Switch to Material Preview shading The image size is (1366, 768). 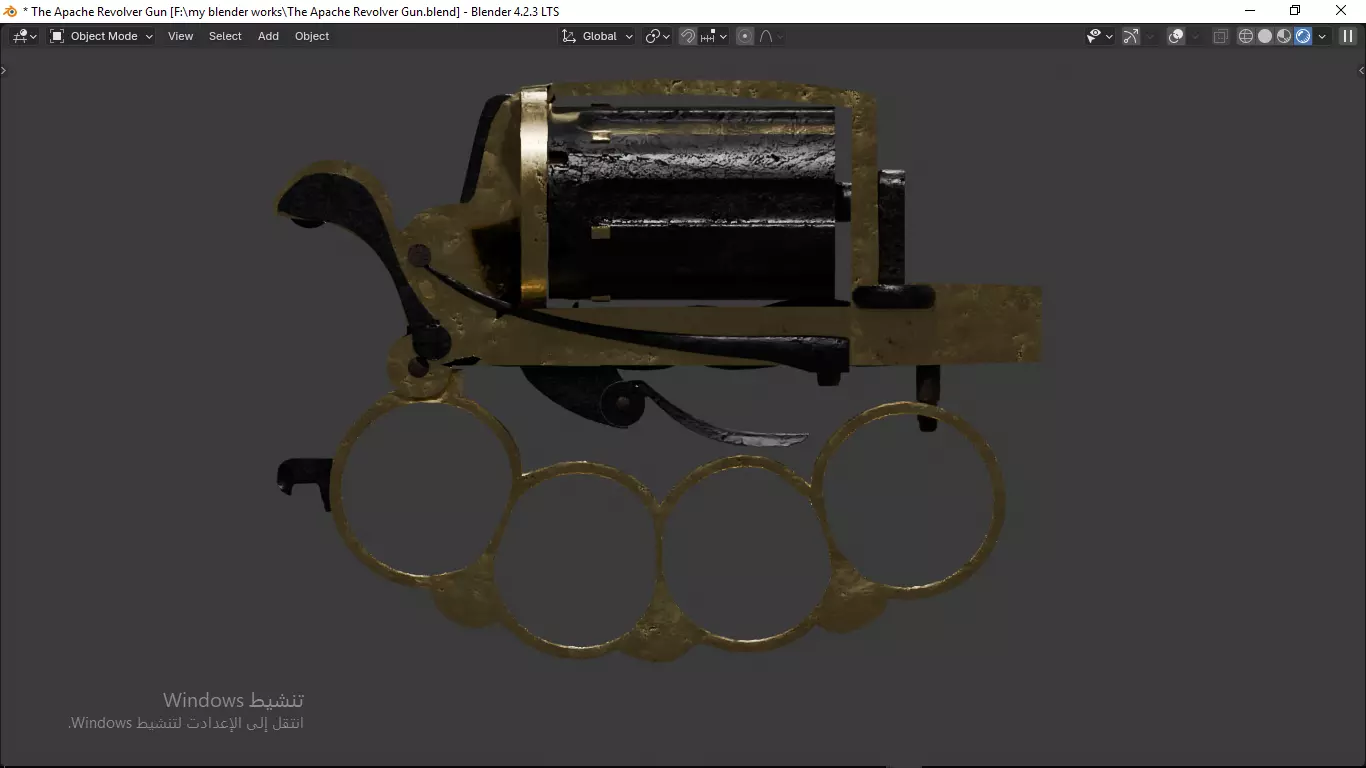point(1284,36)
